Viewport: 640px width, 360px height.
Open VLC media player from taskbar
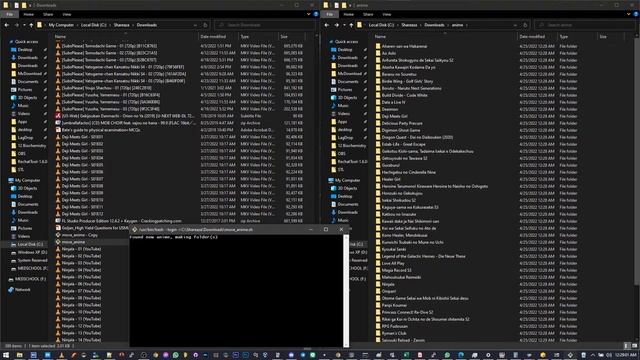click(61, 355)
